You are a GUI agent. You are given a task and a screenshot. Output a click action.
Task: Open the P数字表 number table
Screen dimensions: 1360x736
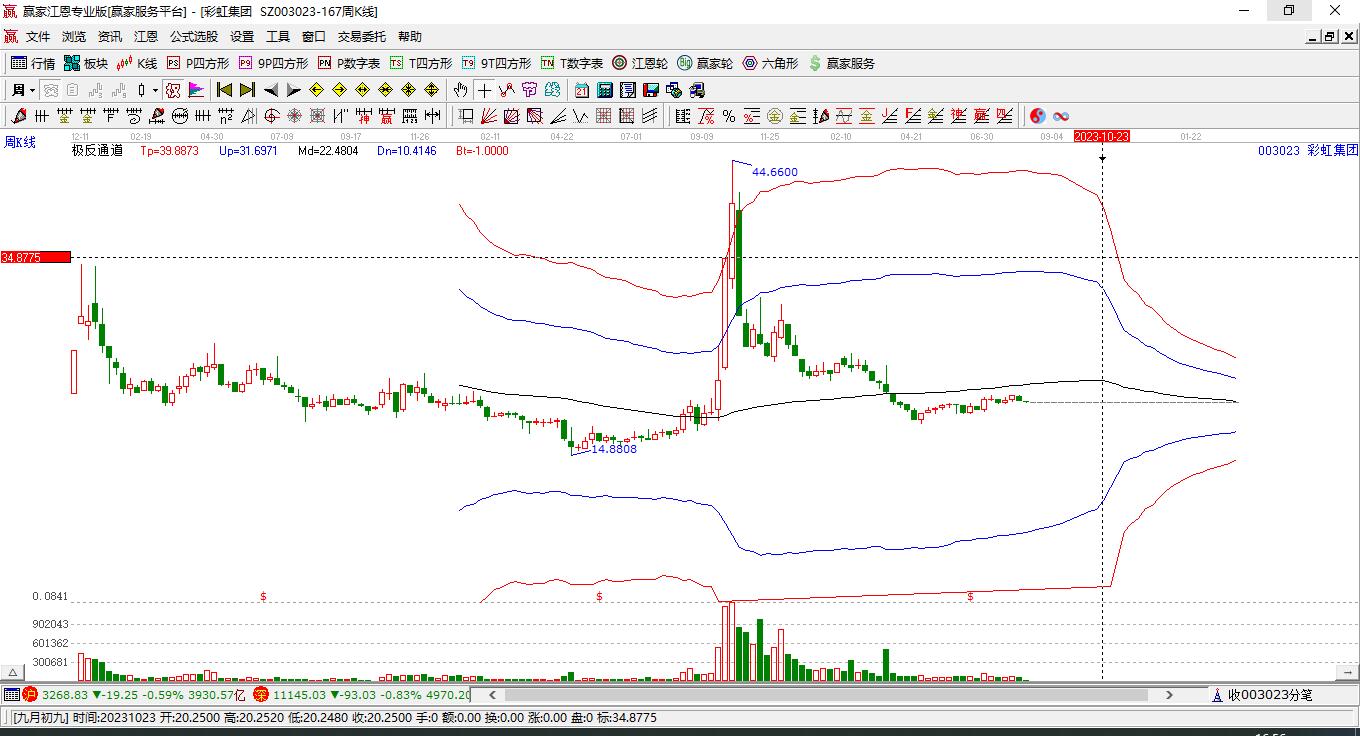coord(349,63)
